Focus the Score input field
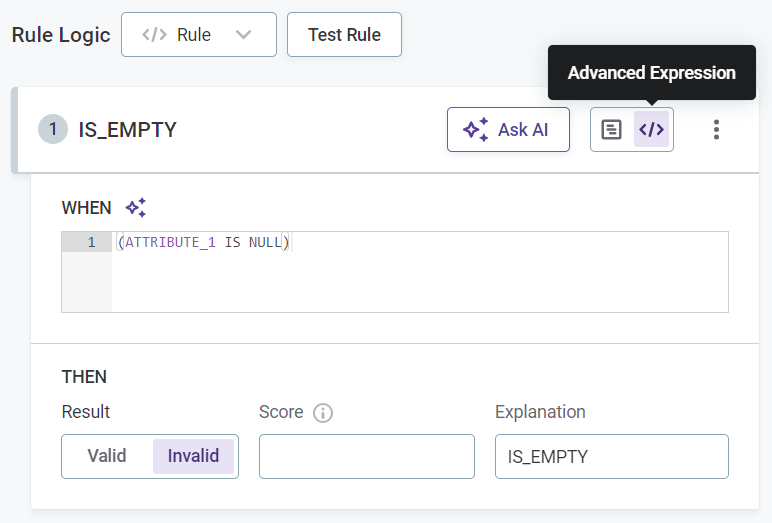The width and height of the screenshot is (772, 523). [x=366, y=456]
